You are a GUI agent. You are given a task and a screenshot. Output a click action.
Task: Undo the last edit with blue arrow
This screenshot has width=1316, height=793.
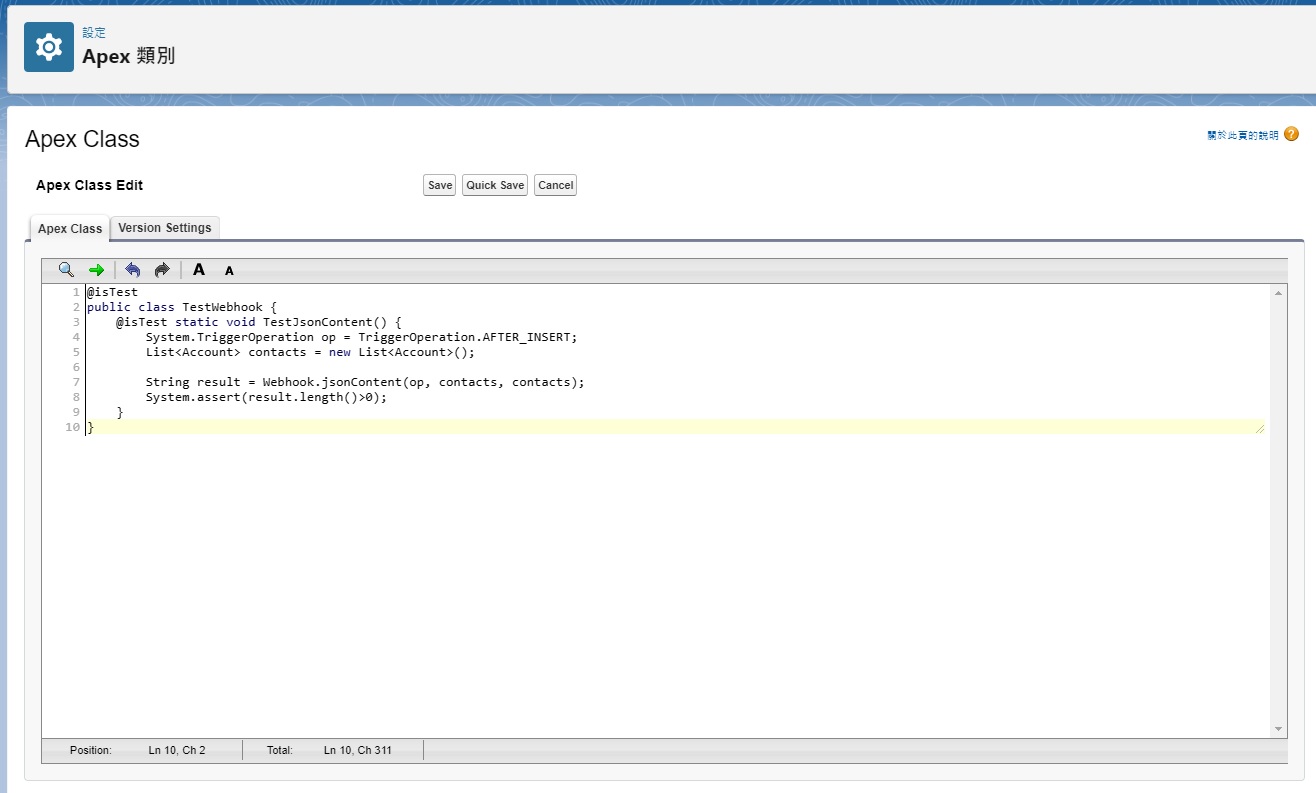click(132, 270)
